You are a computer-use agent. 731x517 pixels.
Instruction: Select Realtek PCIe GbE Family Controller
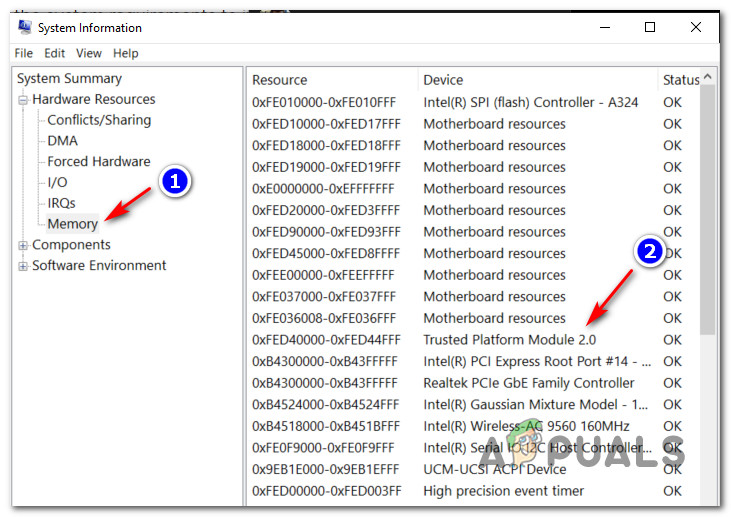(x=529, y=383)
